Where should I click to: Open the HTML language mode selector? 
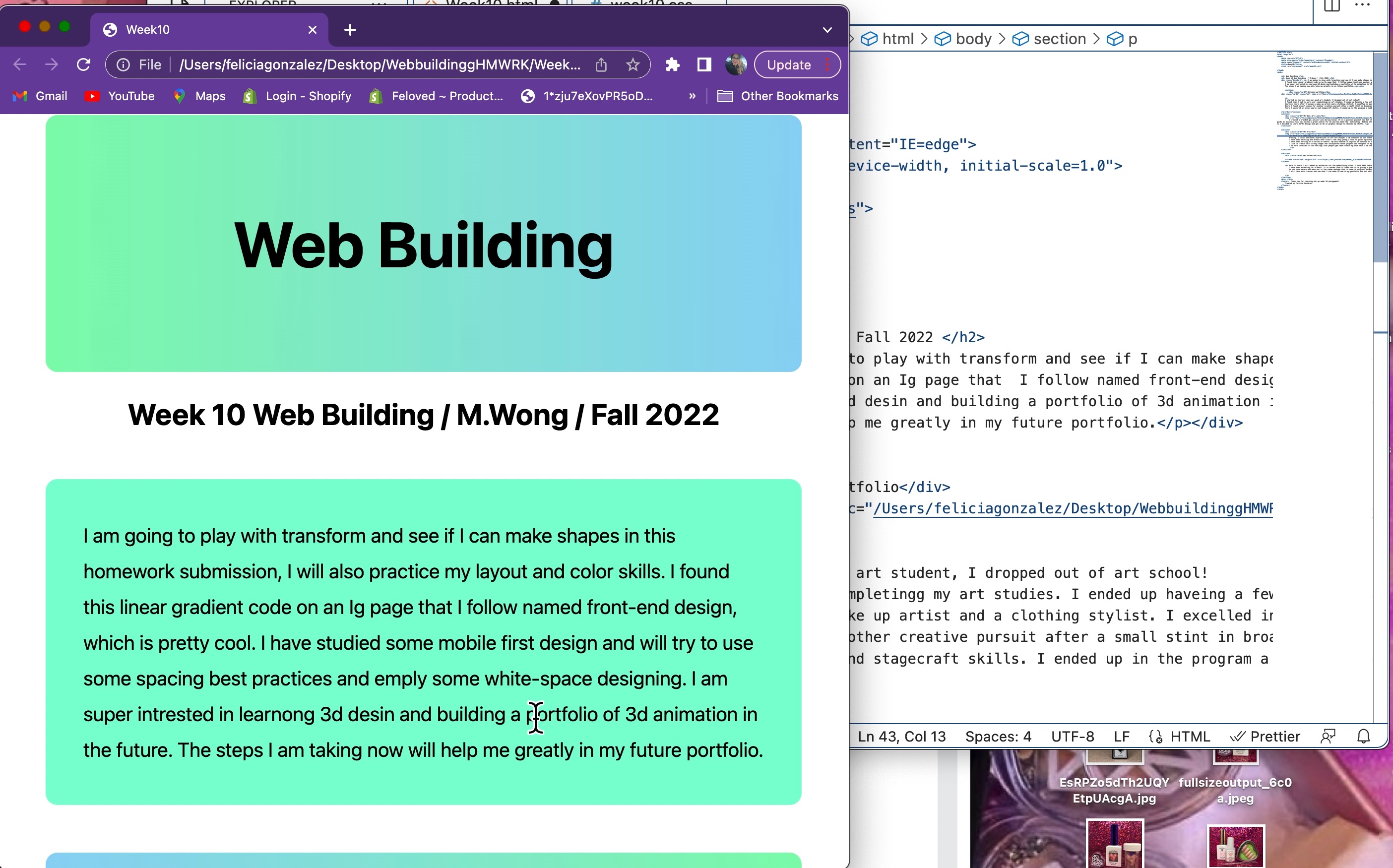[x=1189, y=736]
